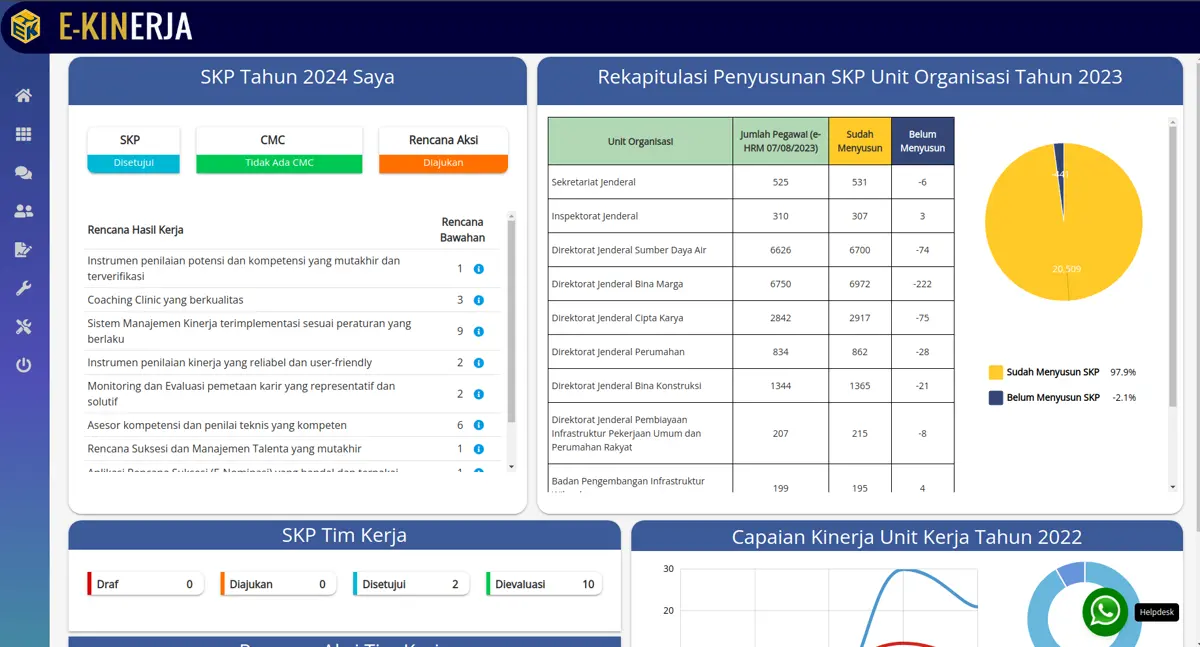Open the Dievaluasi team SKP filter
Screen dimensions: 1200x647
(x=544, y=584)
